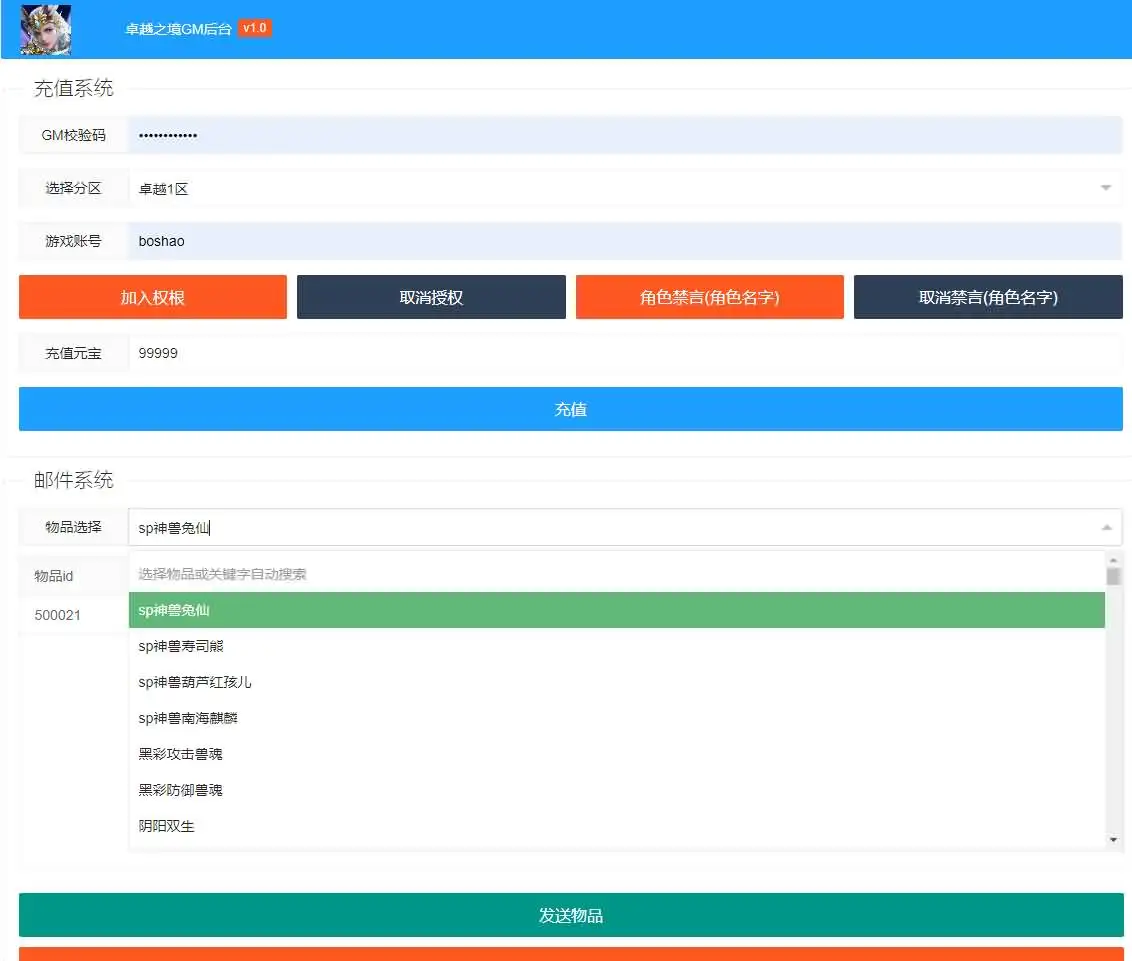
Task: Click the v1.0 version badge
Action: [253, 28]
